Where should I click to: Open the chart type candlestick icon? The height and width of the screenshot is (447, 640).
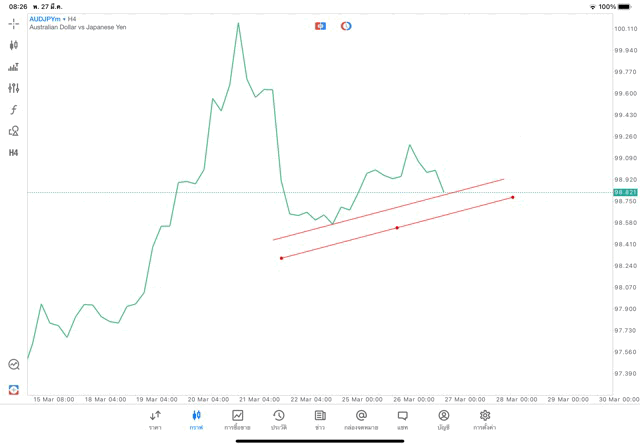(x=13, y=45)
